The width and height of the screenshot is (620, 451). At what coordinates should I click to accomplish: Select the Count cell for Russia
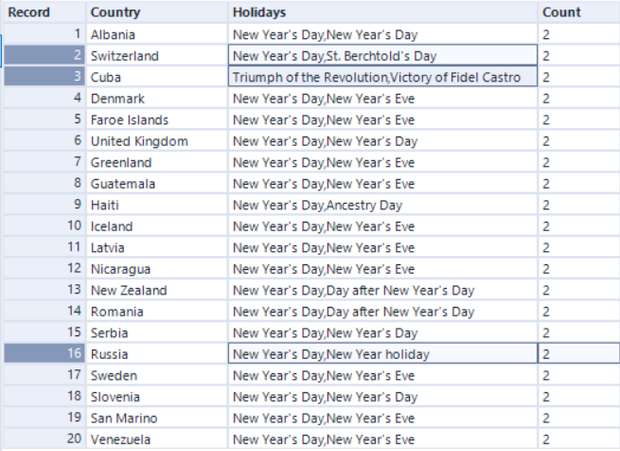click(x=578, y=354)
